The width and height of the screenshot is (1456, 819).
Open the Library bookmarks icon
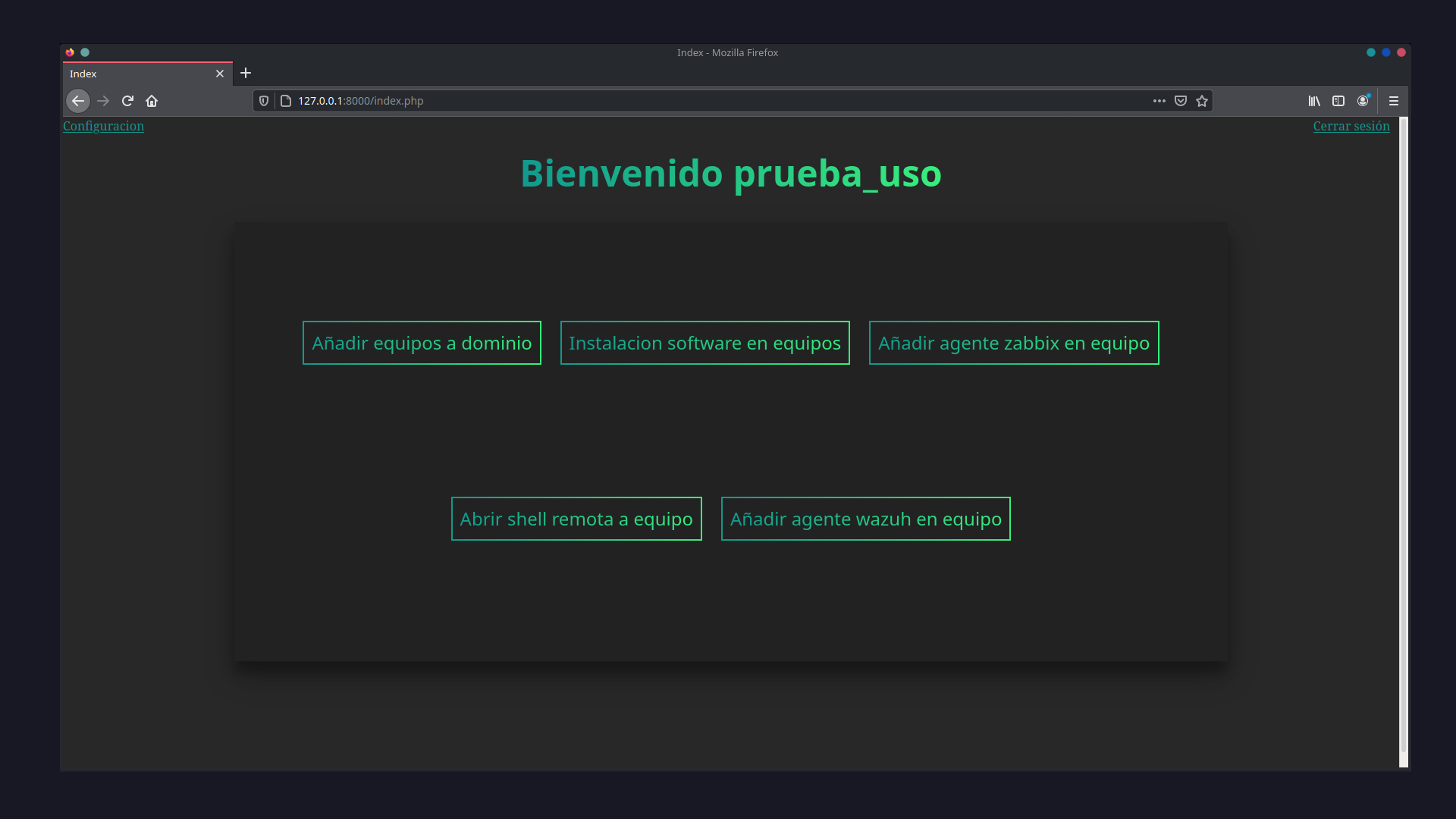pyautogui.click(x=1314, y=101)
